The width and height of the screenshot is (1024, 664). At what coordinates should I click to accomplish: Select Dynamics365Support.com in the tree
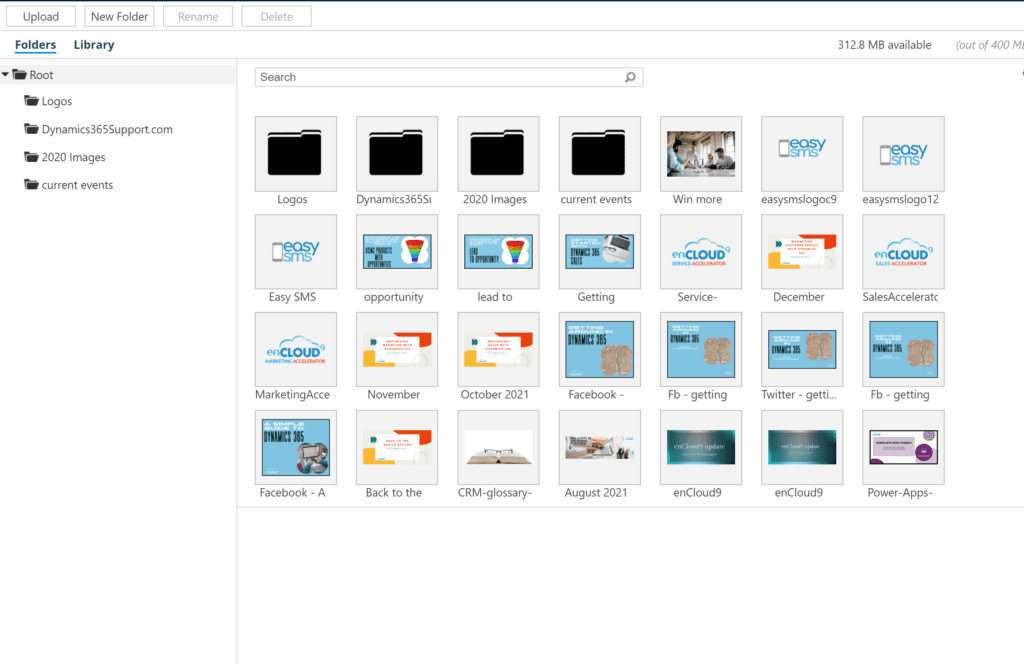tap(107, 129)
